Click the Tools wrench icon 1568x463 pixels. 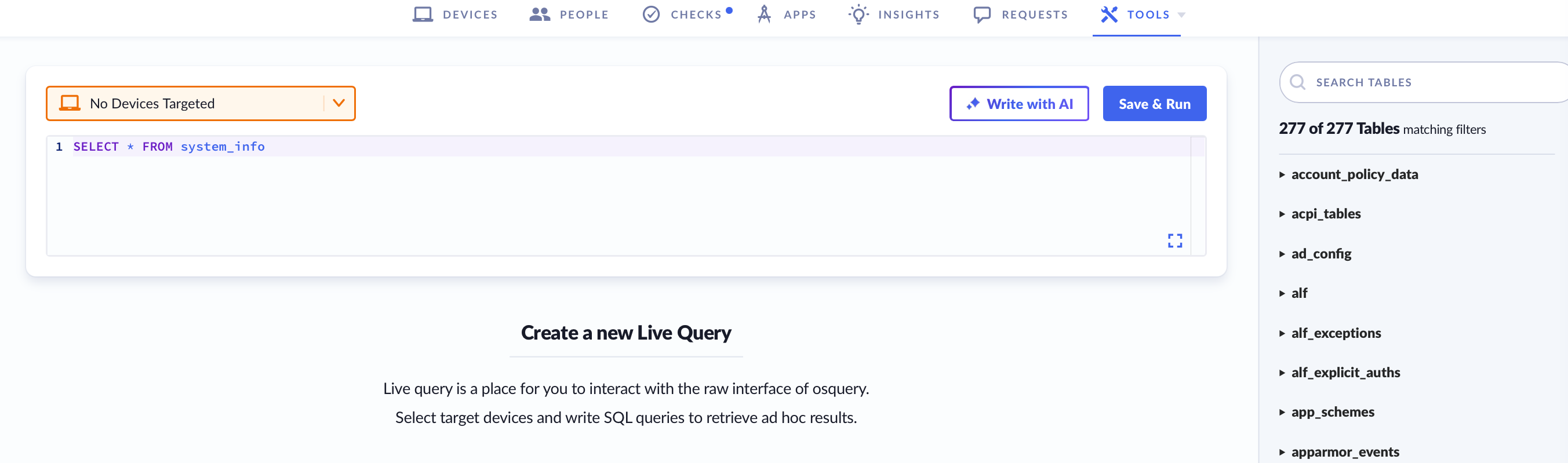pos(1109,14)
